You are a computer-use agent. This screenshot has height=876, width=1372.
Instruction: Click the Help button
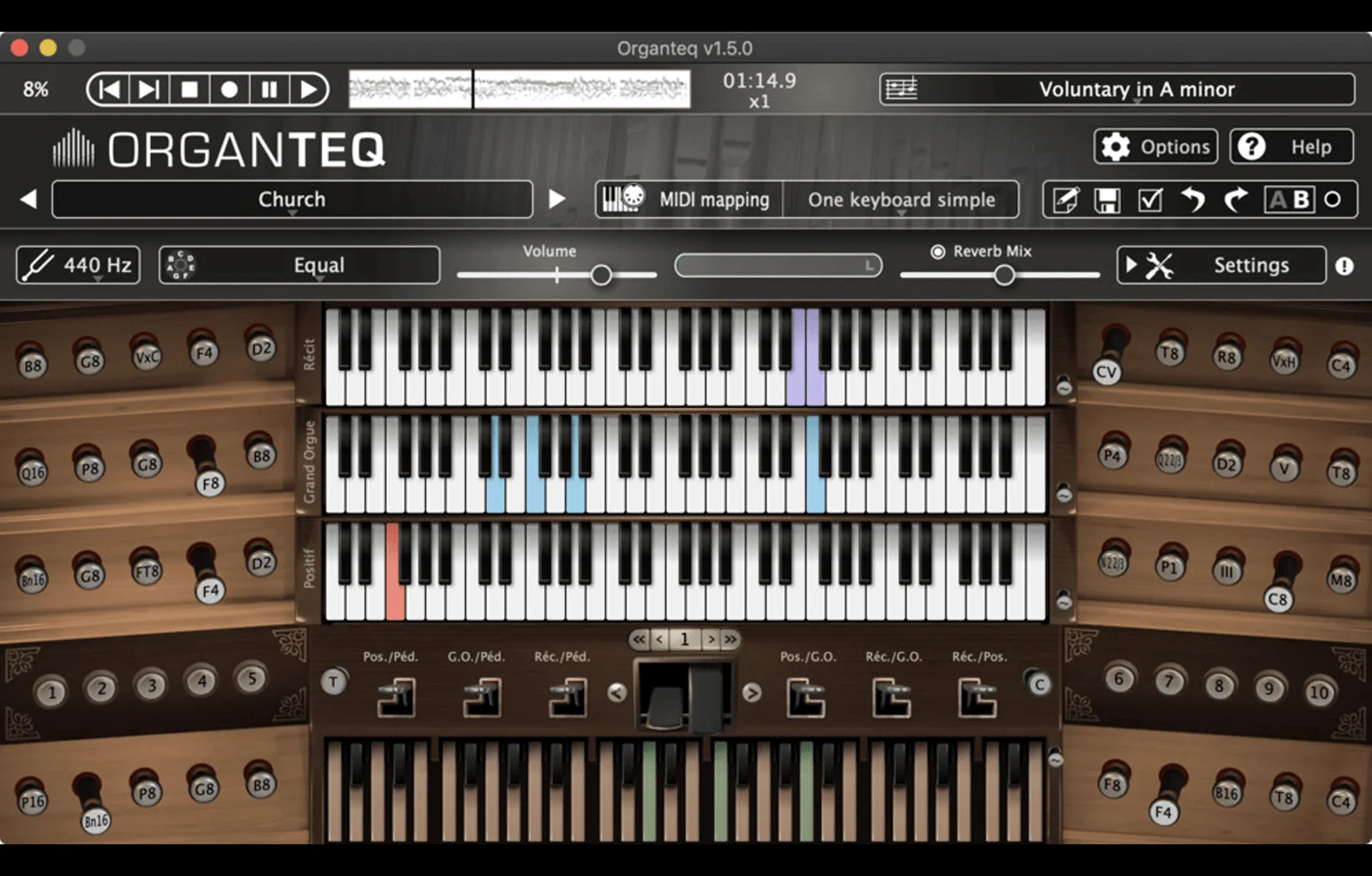[x=1291, y=146]
